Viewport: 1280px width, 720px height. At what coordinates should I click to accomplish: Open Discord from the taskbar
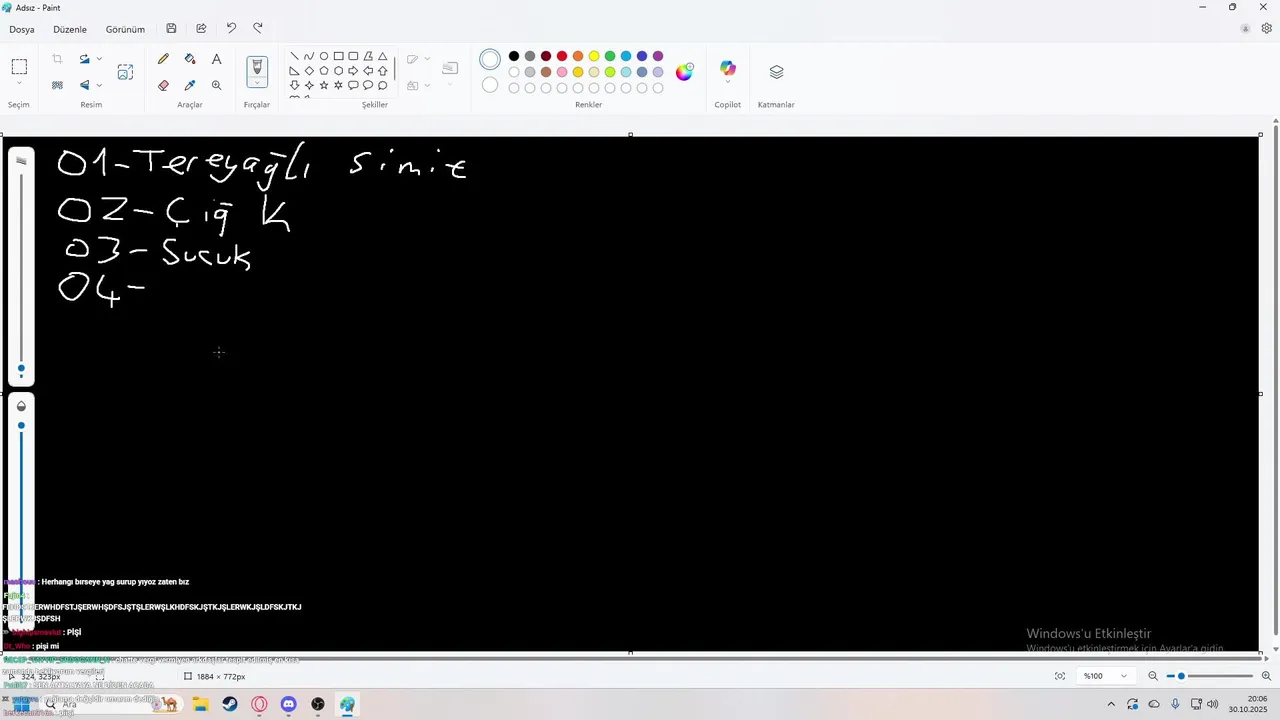click(289, 704)
